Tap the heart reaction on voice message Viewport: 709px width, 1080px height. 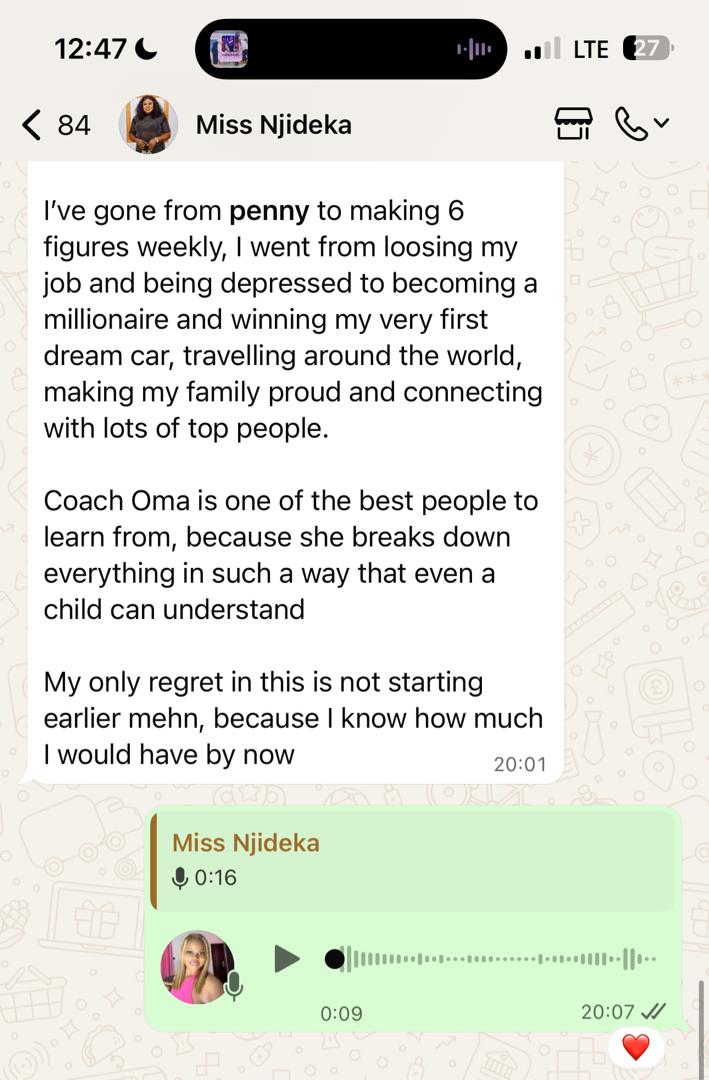pos(636,1047)
